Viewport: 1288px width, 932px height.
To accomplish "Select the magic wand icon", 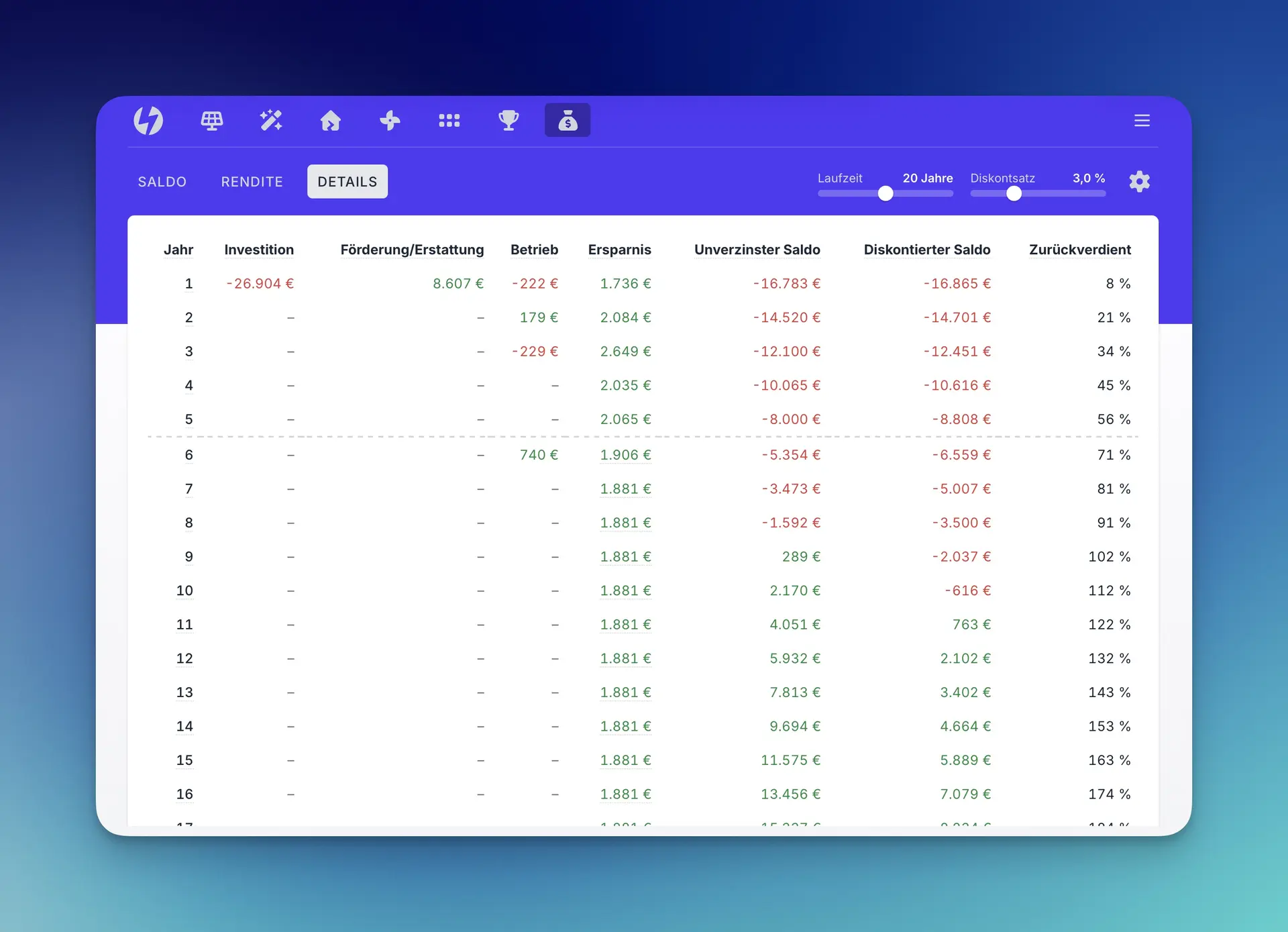I will [x=271, y=121].
